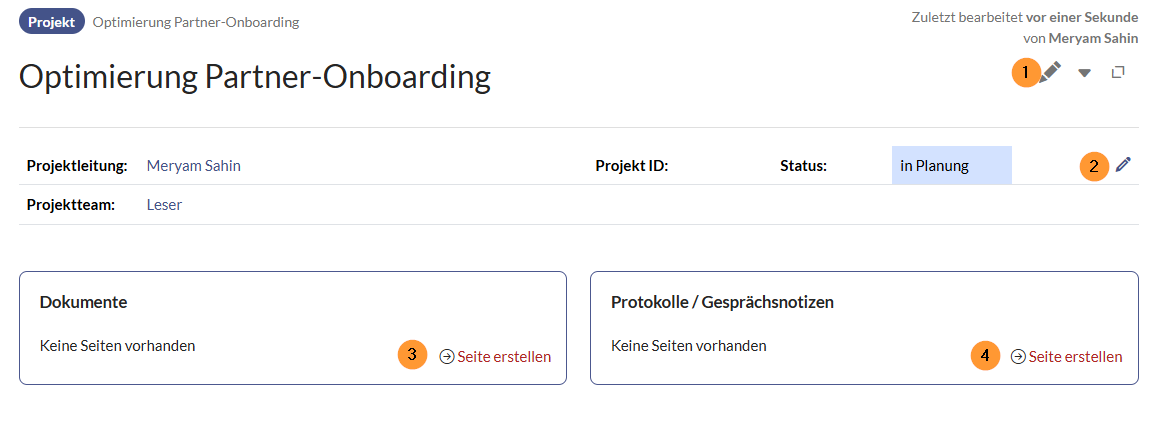Click the main page title heading
1167x429 pixels.
[x=255, y=77]
